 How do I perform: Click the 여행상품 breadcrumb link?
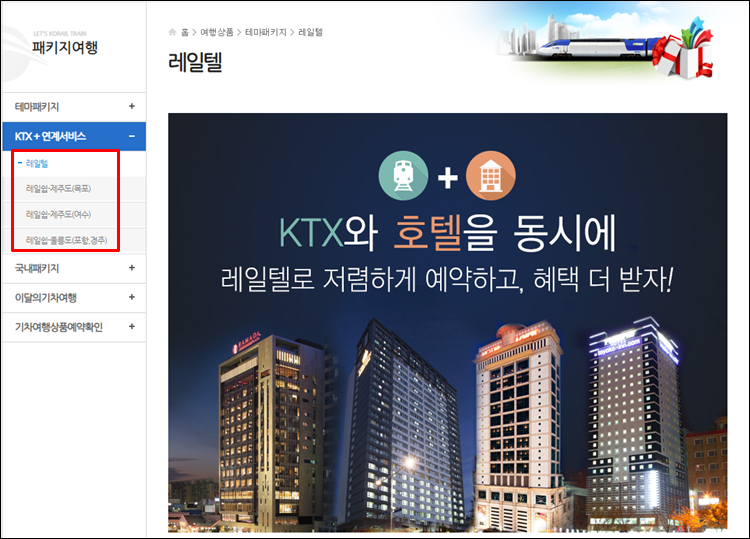pos(217,32)
